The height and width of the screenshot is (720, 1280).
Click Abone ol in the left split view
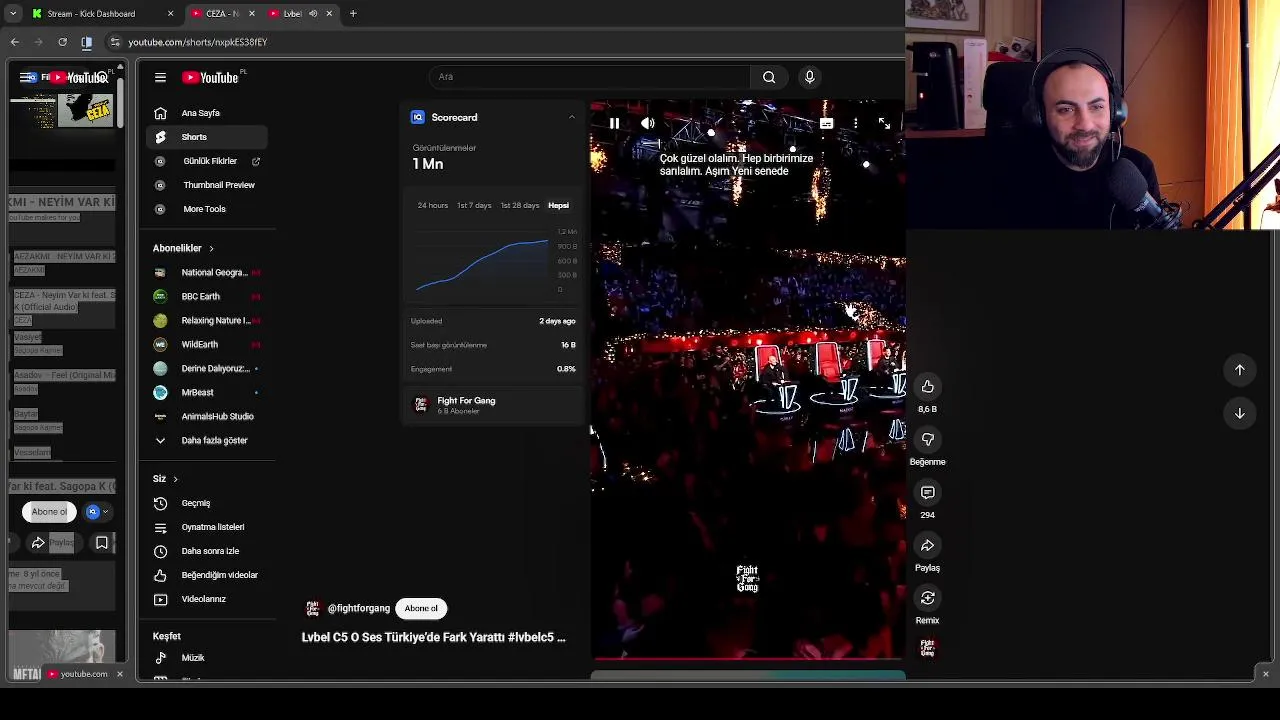49,512
